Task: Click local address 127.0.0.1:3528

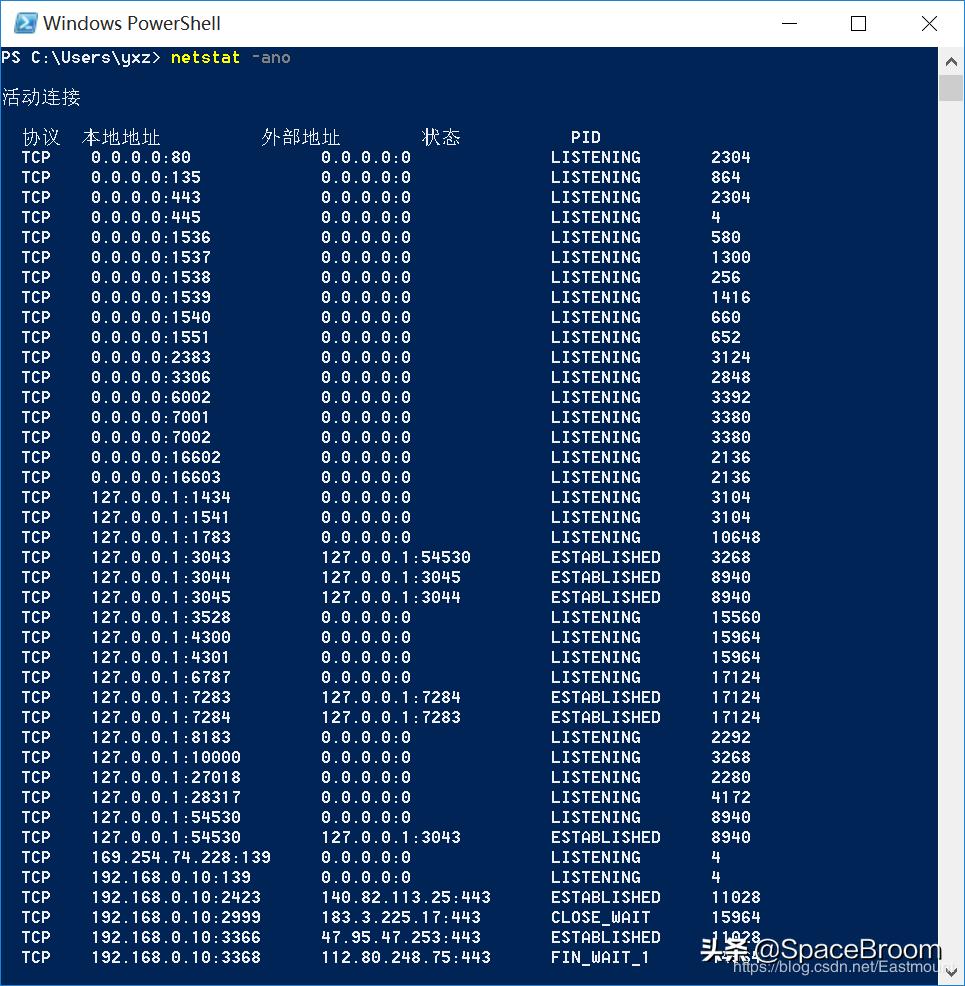Action: (161, 618)
